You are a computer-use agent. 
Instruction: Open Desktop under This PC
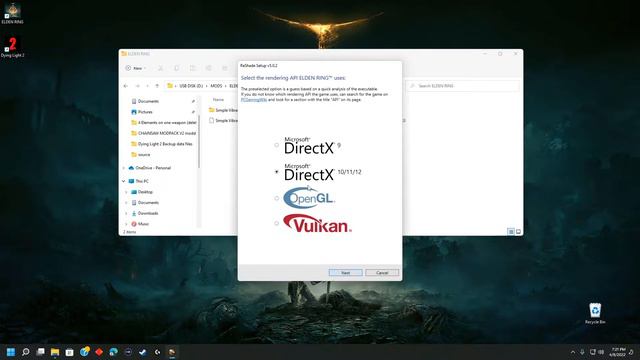142,192
